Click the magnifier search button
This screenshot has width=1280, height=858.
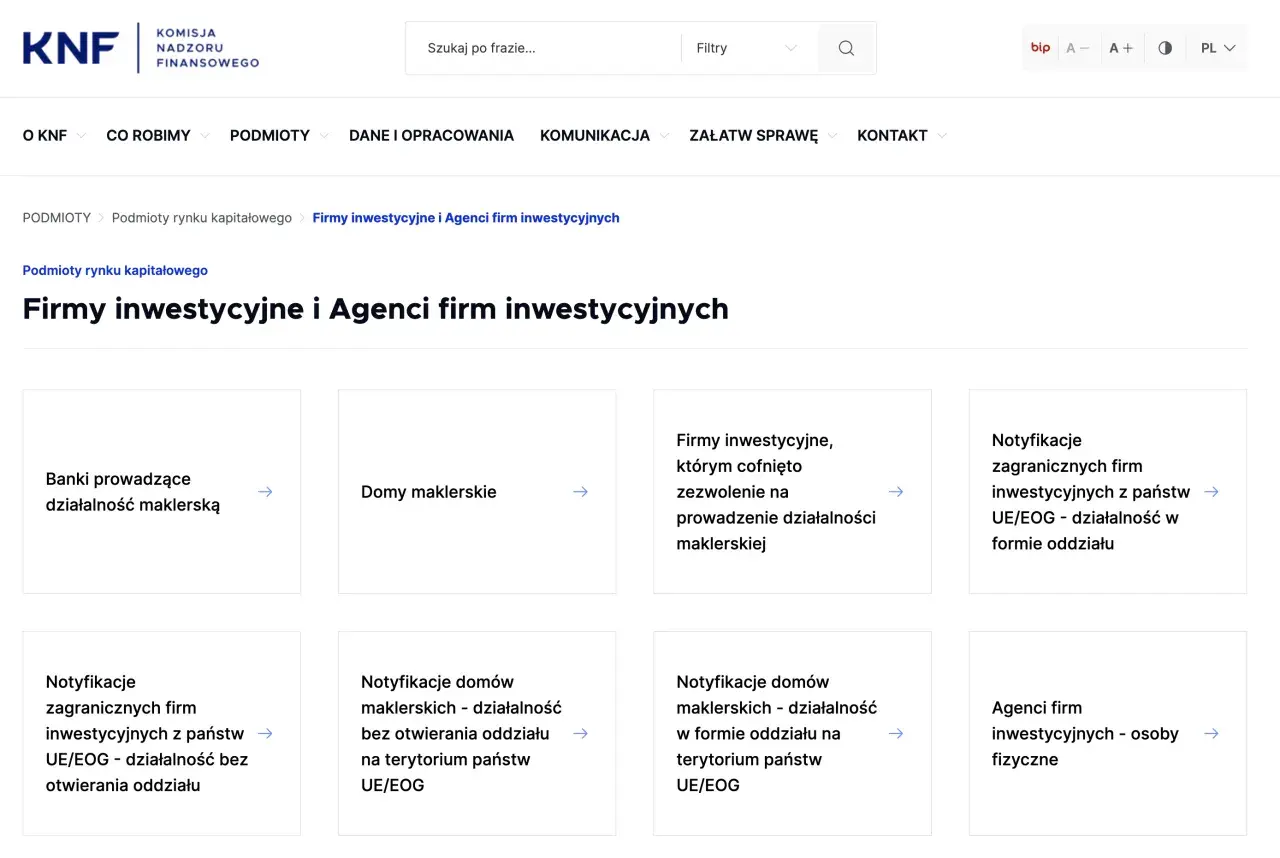click(846, 48)
